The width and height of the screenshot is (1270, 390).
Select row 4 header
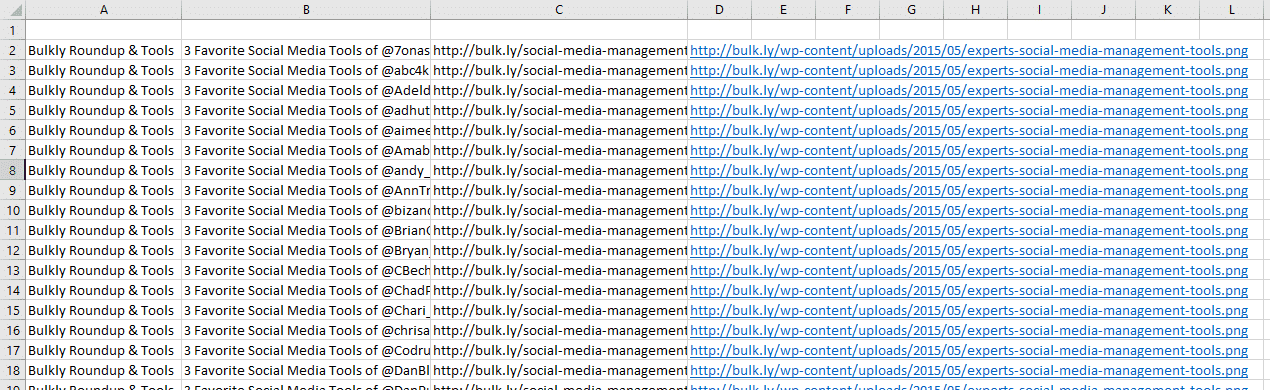[x=13, y=90]
